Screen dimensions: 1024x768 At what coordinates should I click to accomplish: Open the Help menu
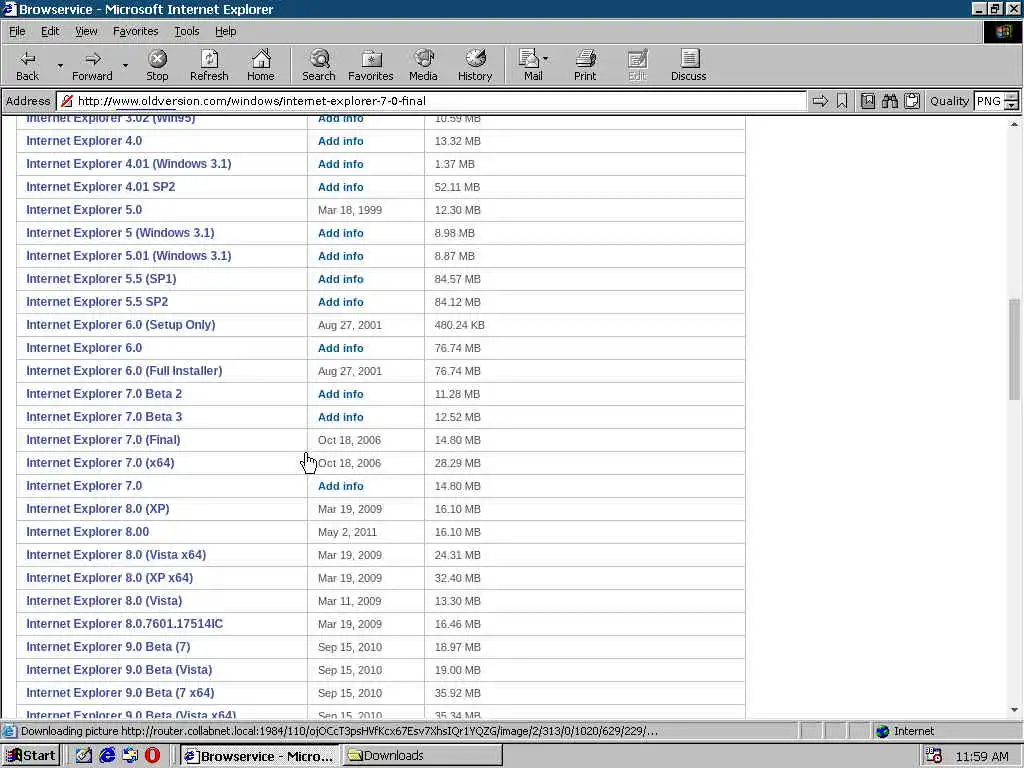225,31
